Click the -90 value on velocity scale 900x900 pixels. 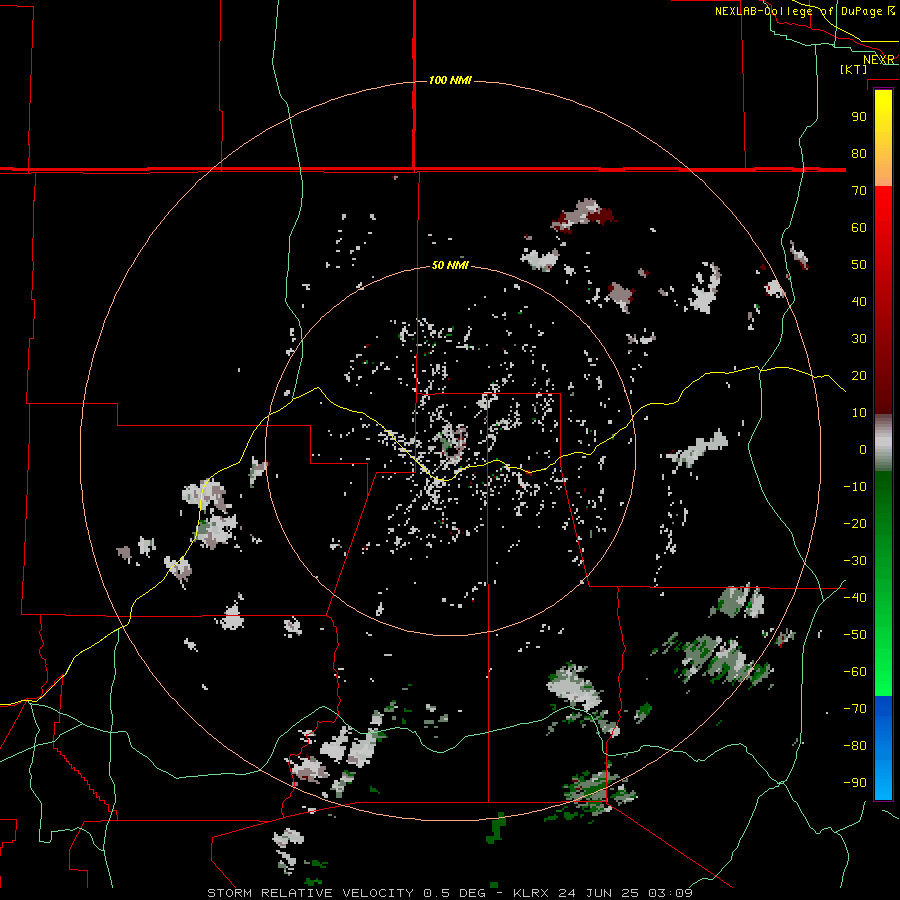pyautogui.click(x=855, y=783)
